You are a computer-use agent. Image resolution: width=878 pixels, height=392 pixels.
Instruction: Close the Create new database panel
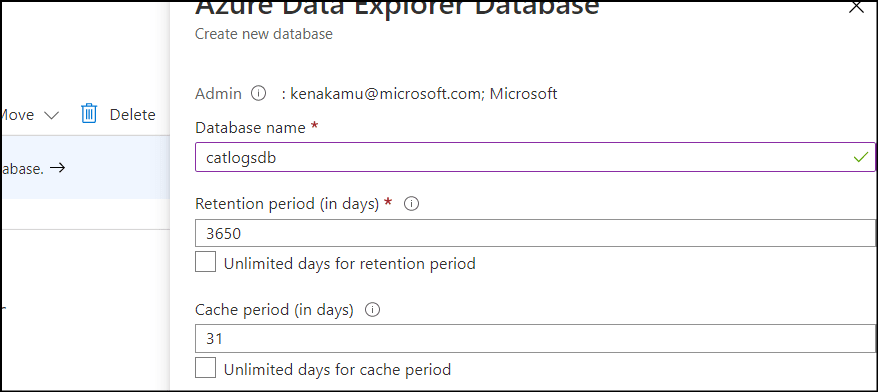tap(857, 7)
